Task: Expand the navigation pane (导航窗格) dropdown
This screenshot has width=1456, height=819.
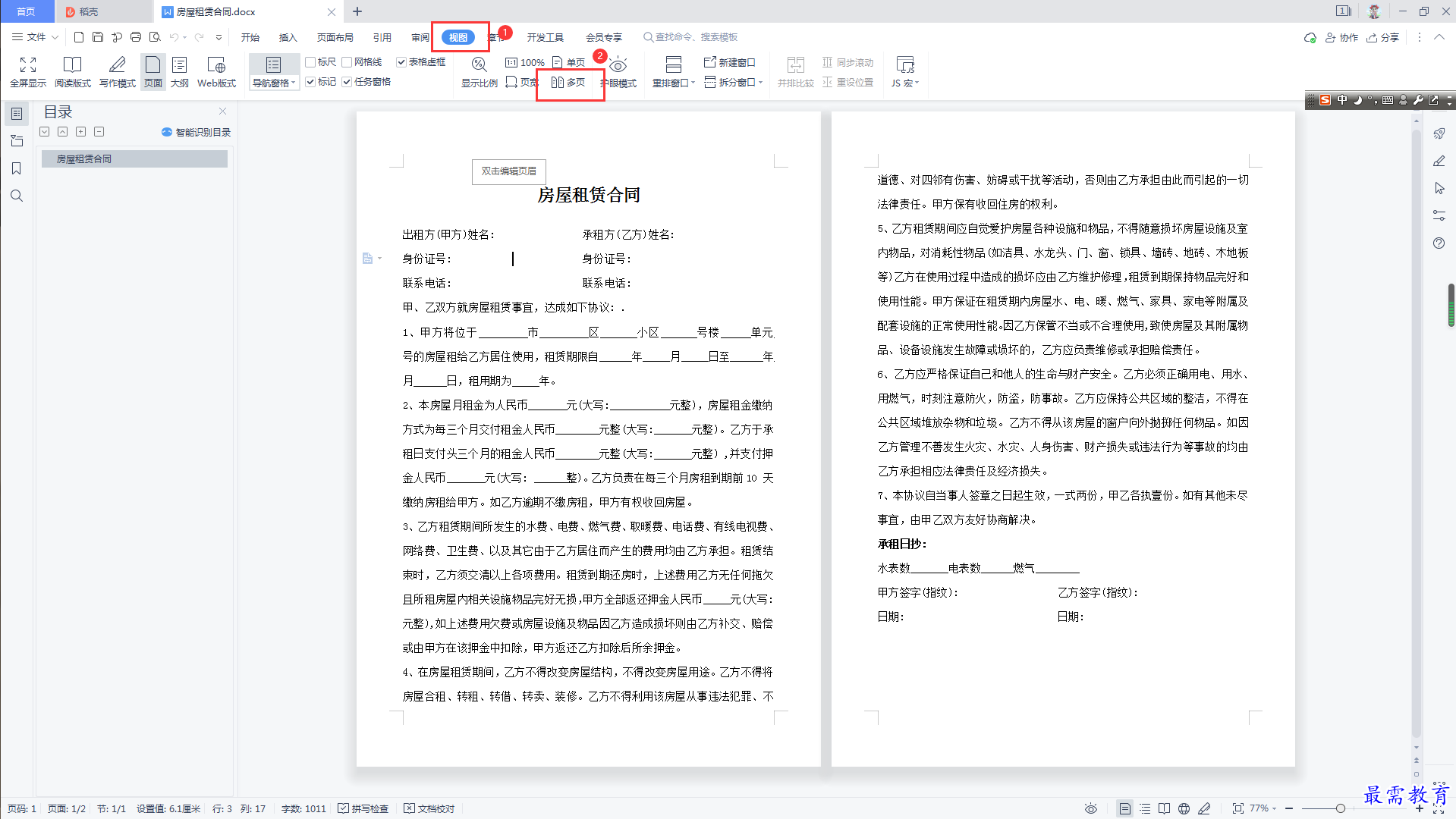Action: (274, 83)
